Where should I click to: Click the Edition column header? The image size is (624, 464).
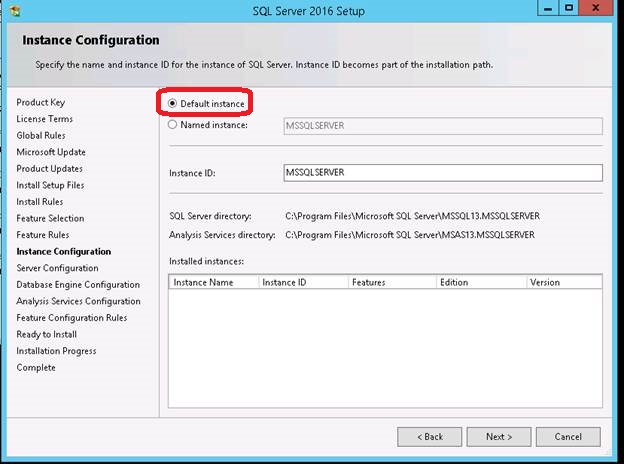tap(482, 282)
